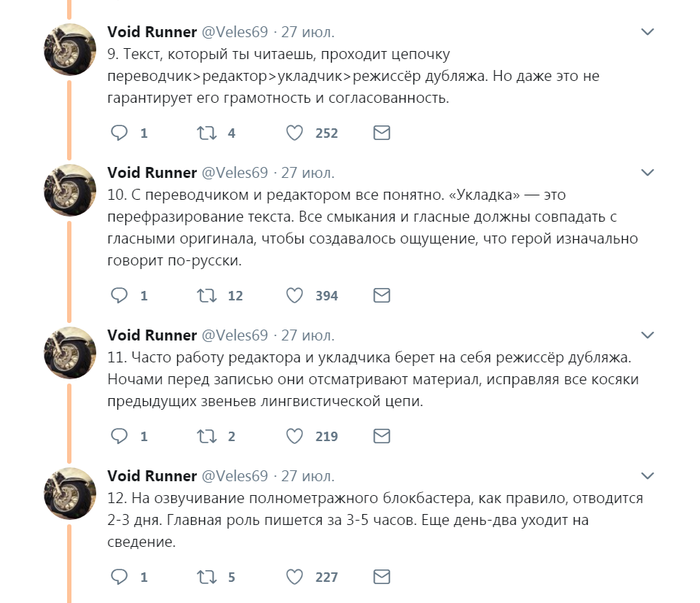Retweet tweet 12 with 5 retweets
The image size is (700, 603).
tap(207, 577)
